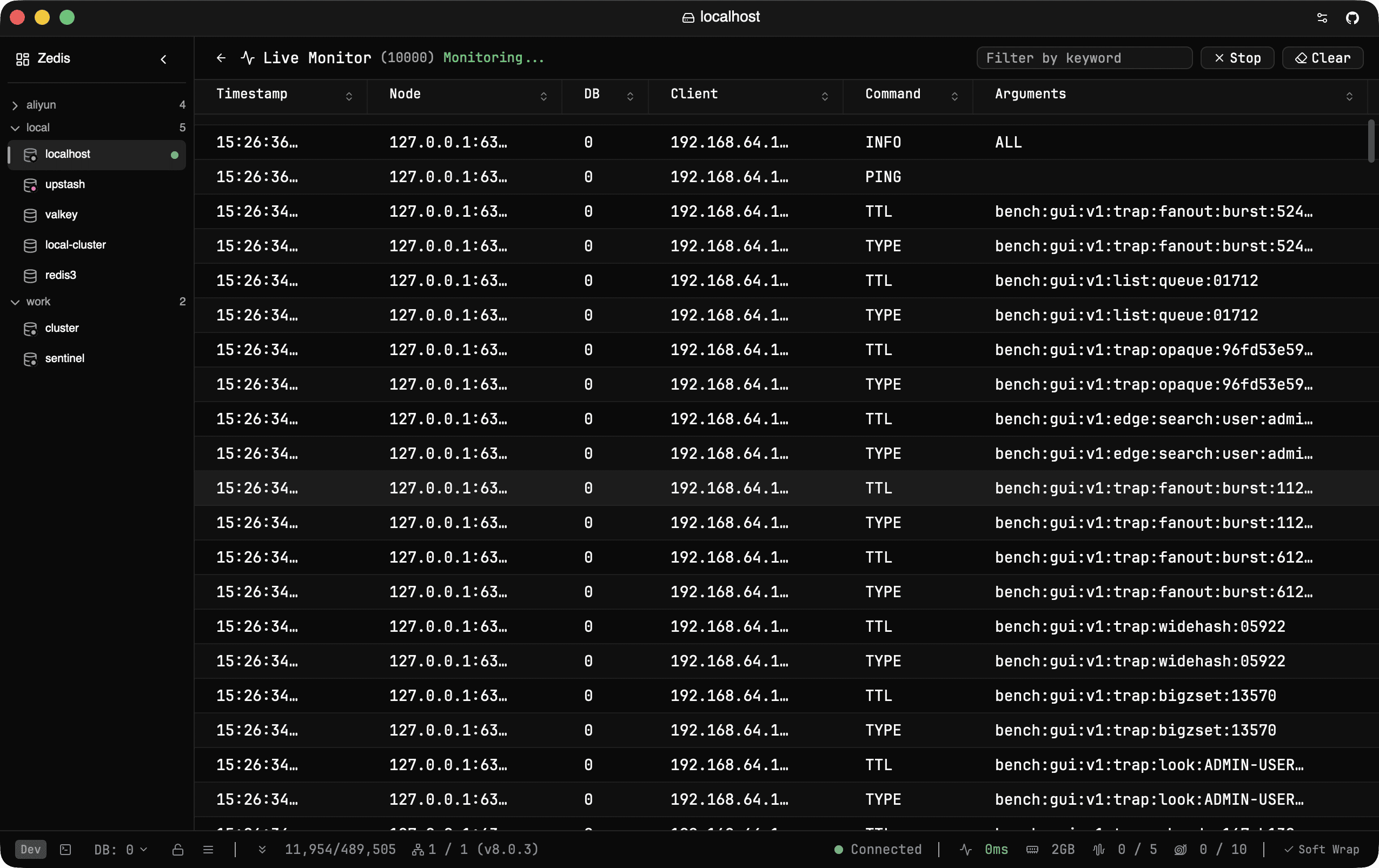Click the TTL row argument trap:fanout:burst:524…
Image resolution: width=1379 pixels, height=868 pixels.
pos(1154,212)
